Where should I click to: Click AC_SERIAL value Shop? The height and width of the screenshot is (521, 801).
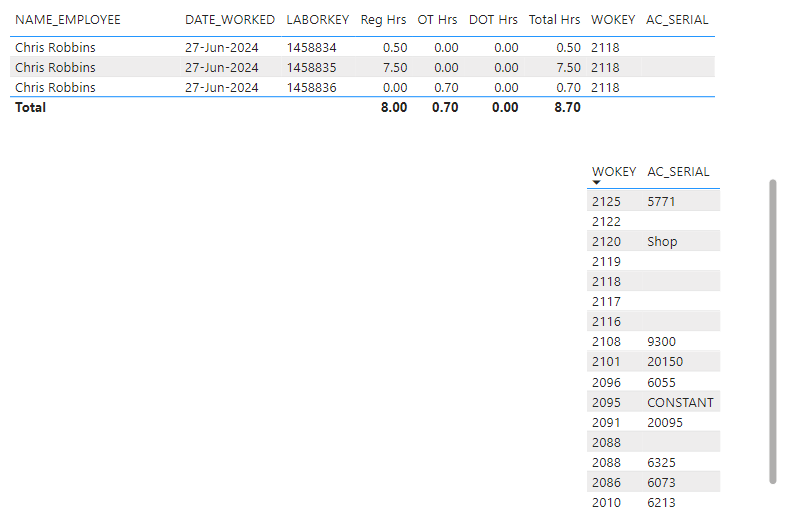click(x=662, y=241)
